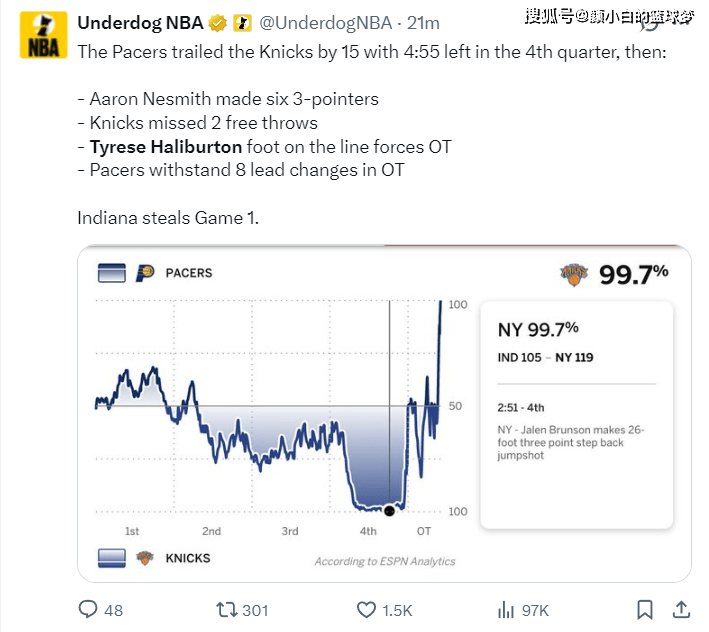This screenshot has height=632, width=709.
Task: Select the OT axis label
Action: click(424, 531)
